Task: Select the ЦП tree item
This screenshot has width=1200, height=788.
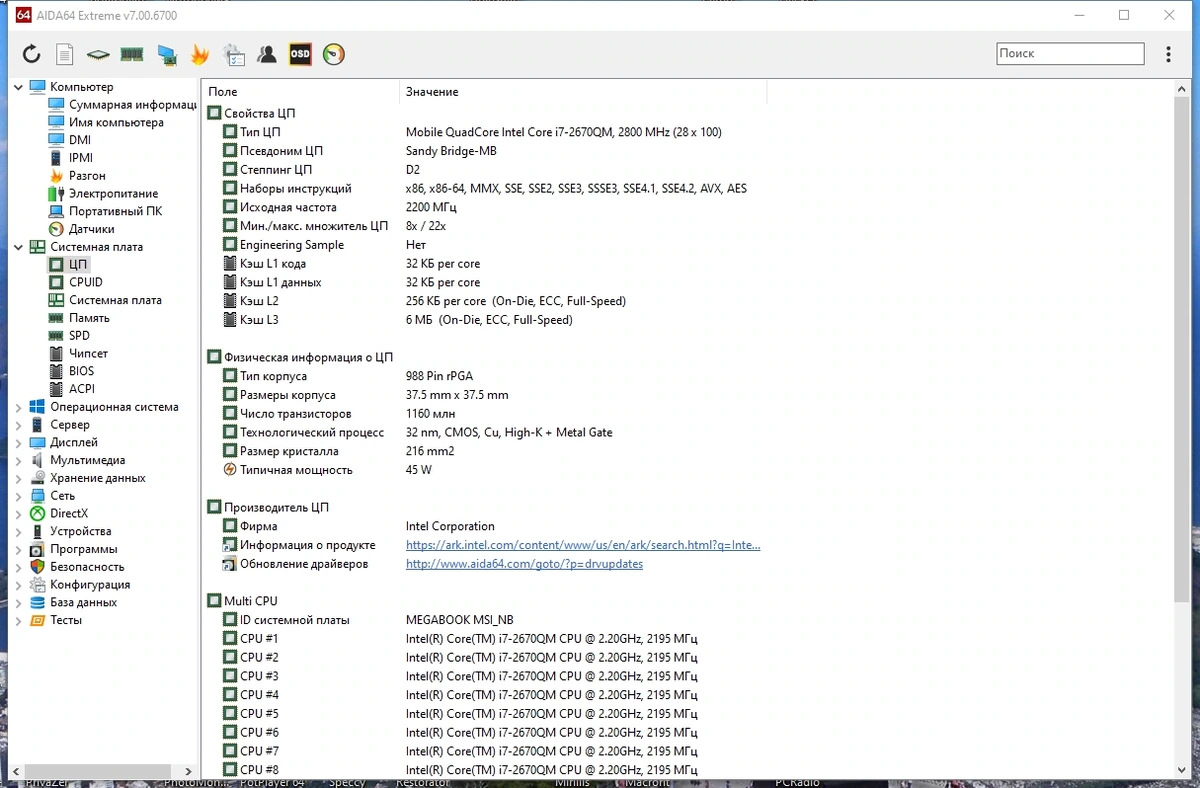Action: (79, 265)
